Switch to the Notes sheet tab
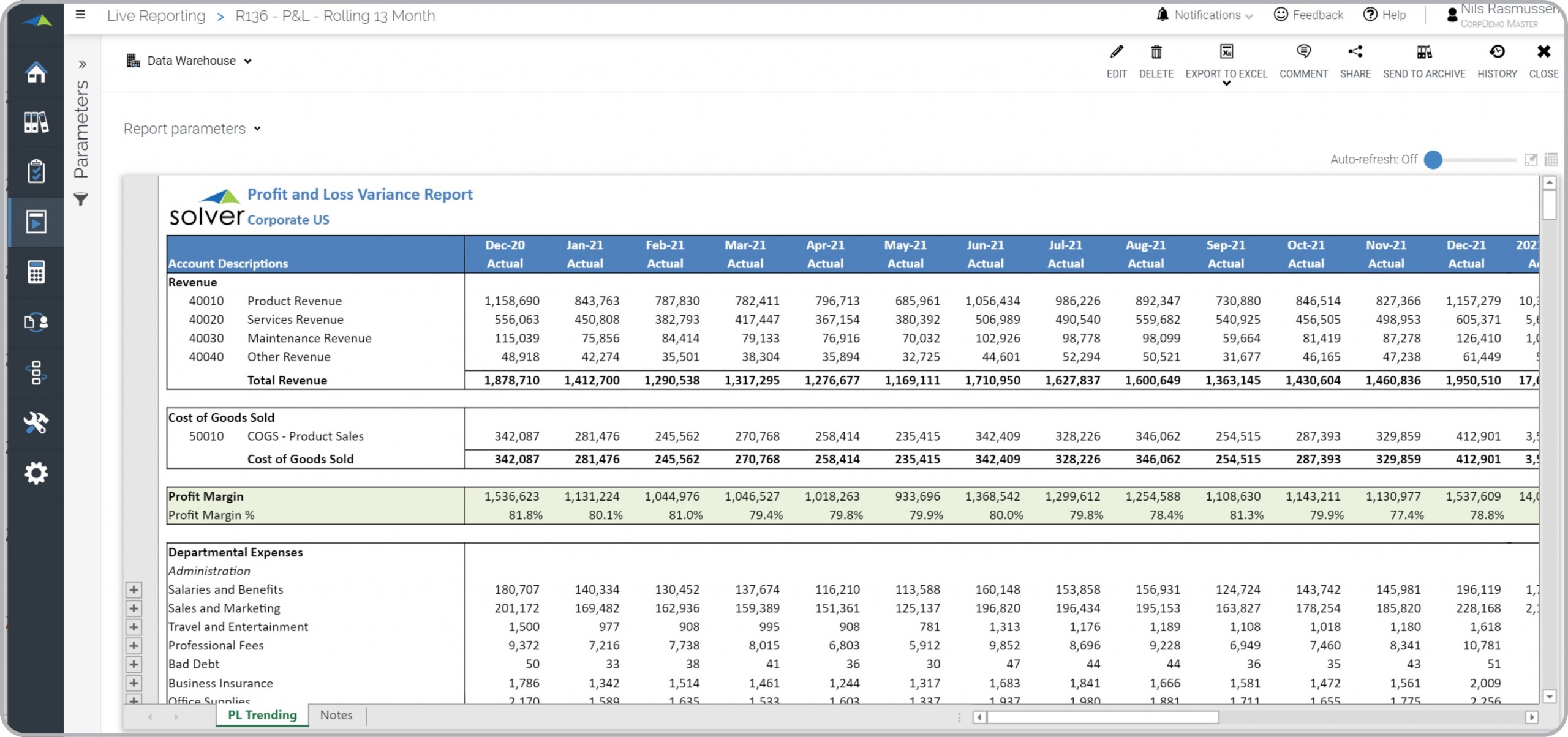 336,715
